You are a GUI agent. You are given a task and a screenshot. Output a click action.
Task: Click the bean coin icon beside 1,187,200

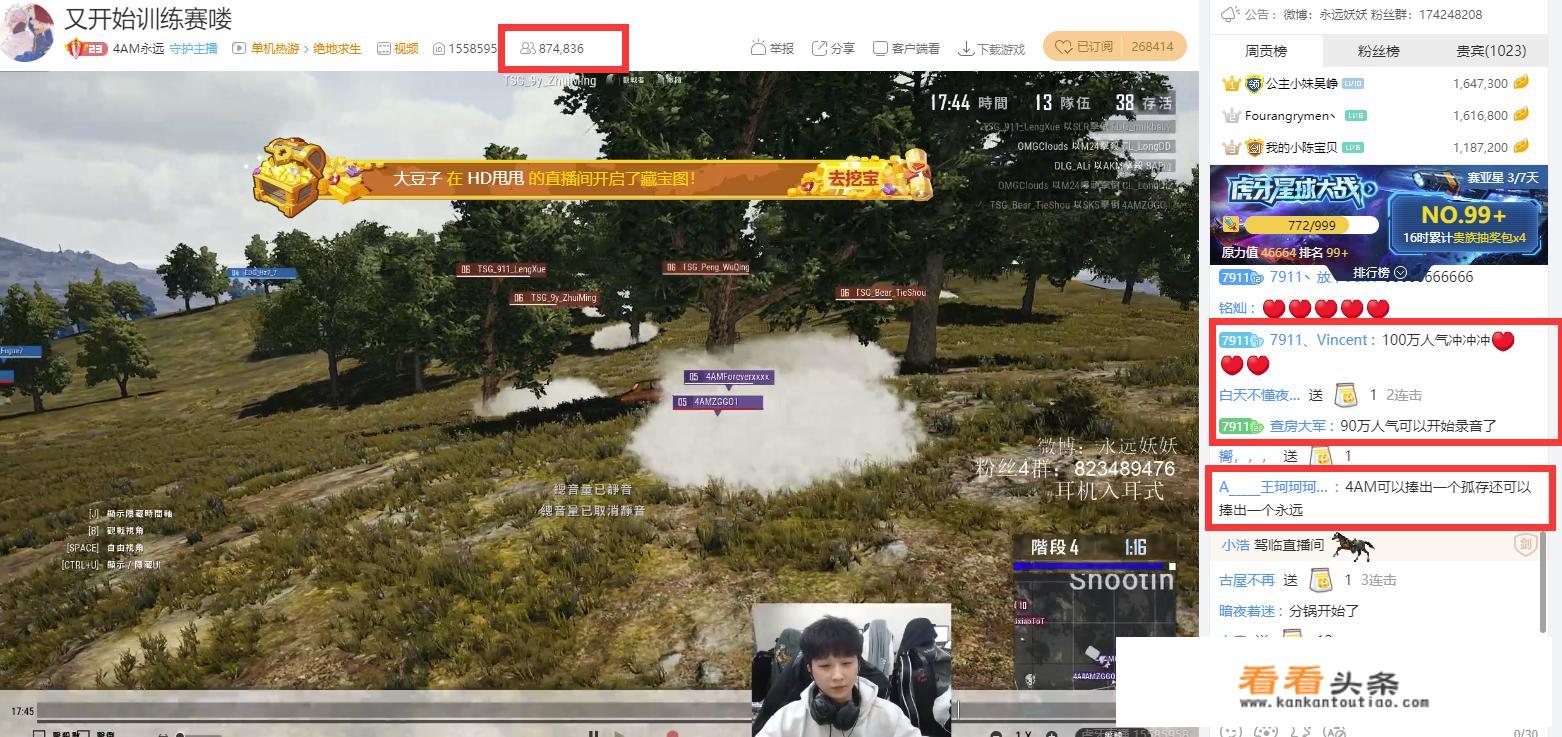click(x=1521, y=147)
